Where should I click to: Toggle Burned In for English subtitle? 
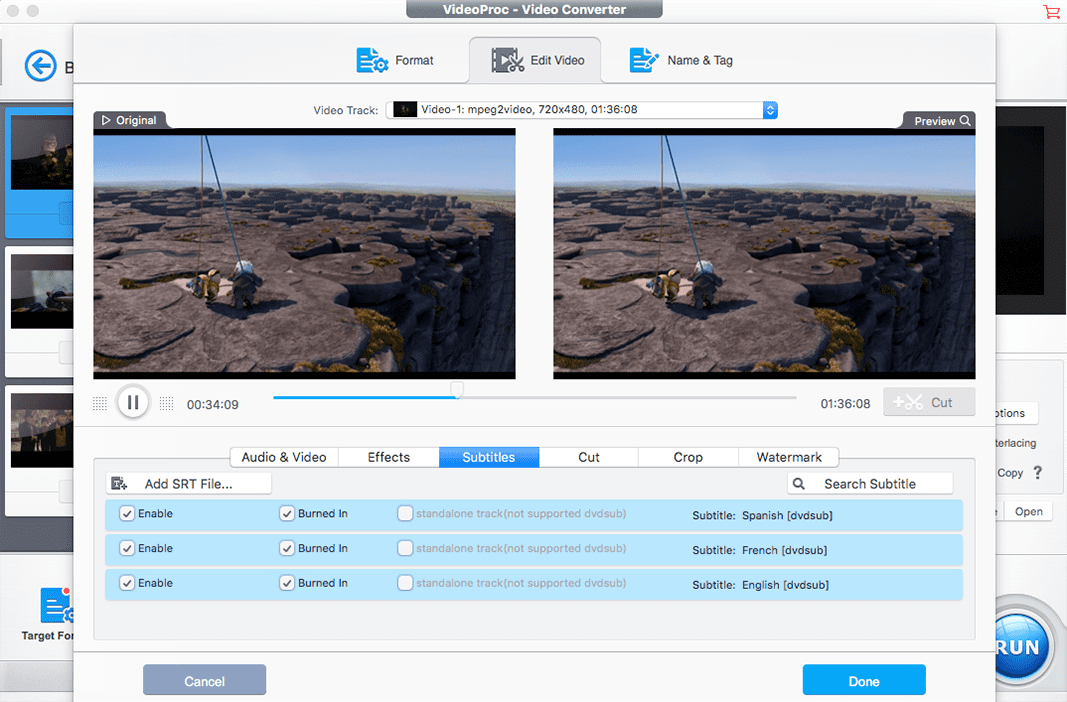286,583
